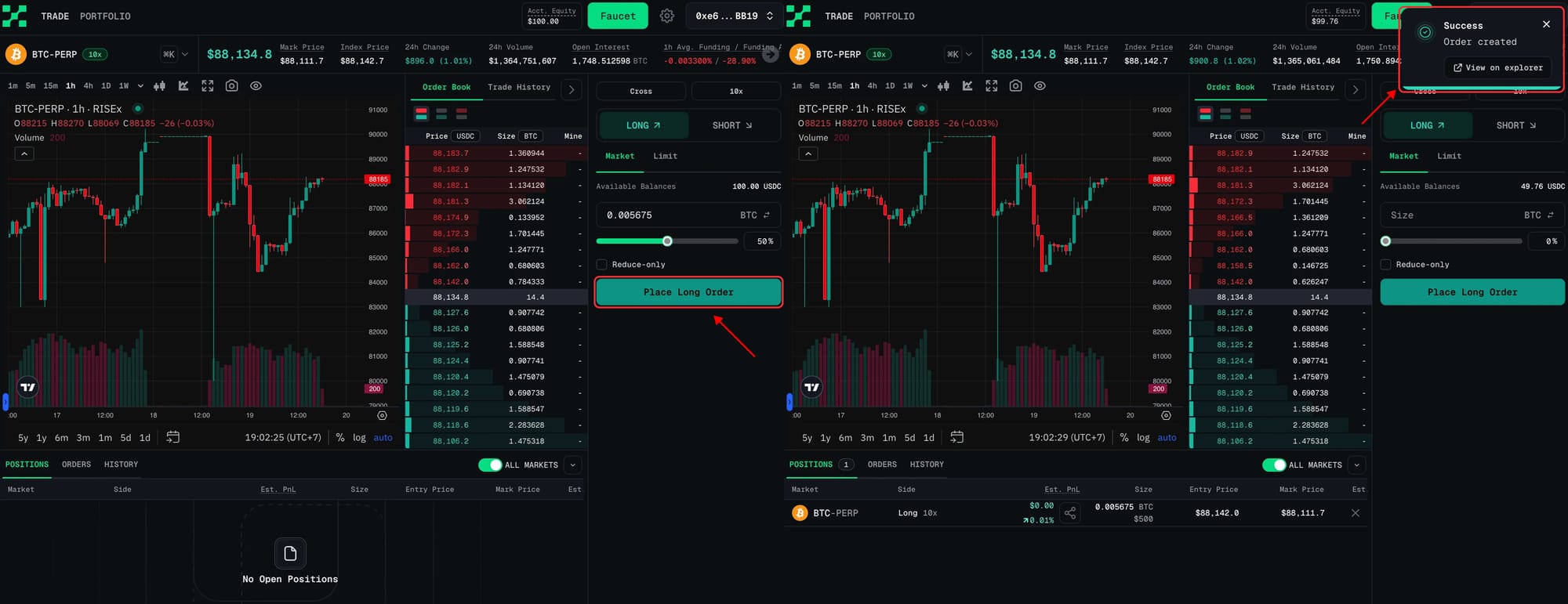Click the size slider handle at 50%

coord(667,241)
